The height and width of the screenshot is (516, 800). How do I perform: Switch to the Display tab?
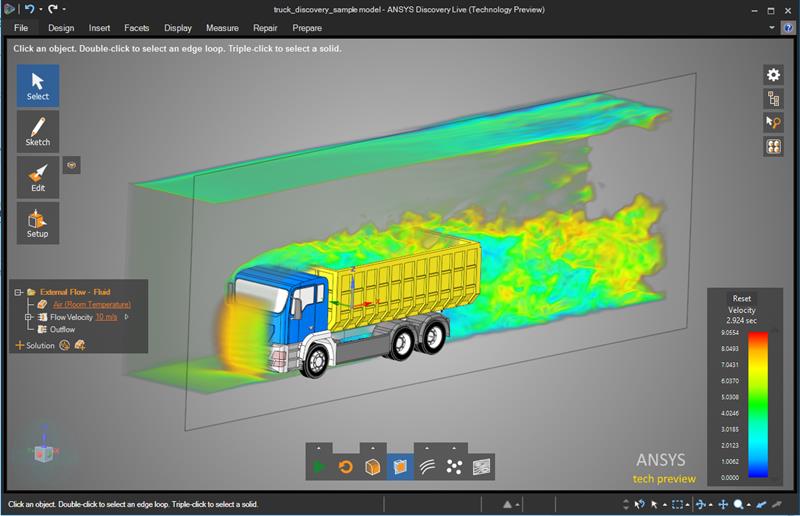[178, 28]
